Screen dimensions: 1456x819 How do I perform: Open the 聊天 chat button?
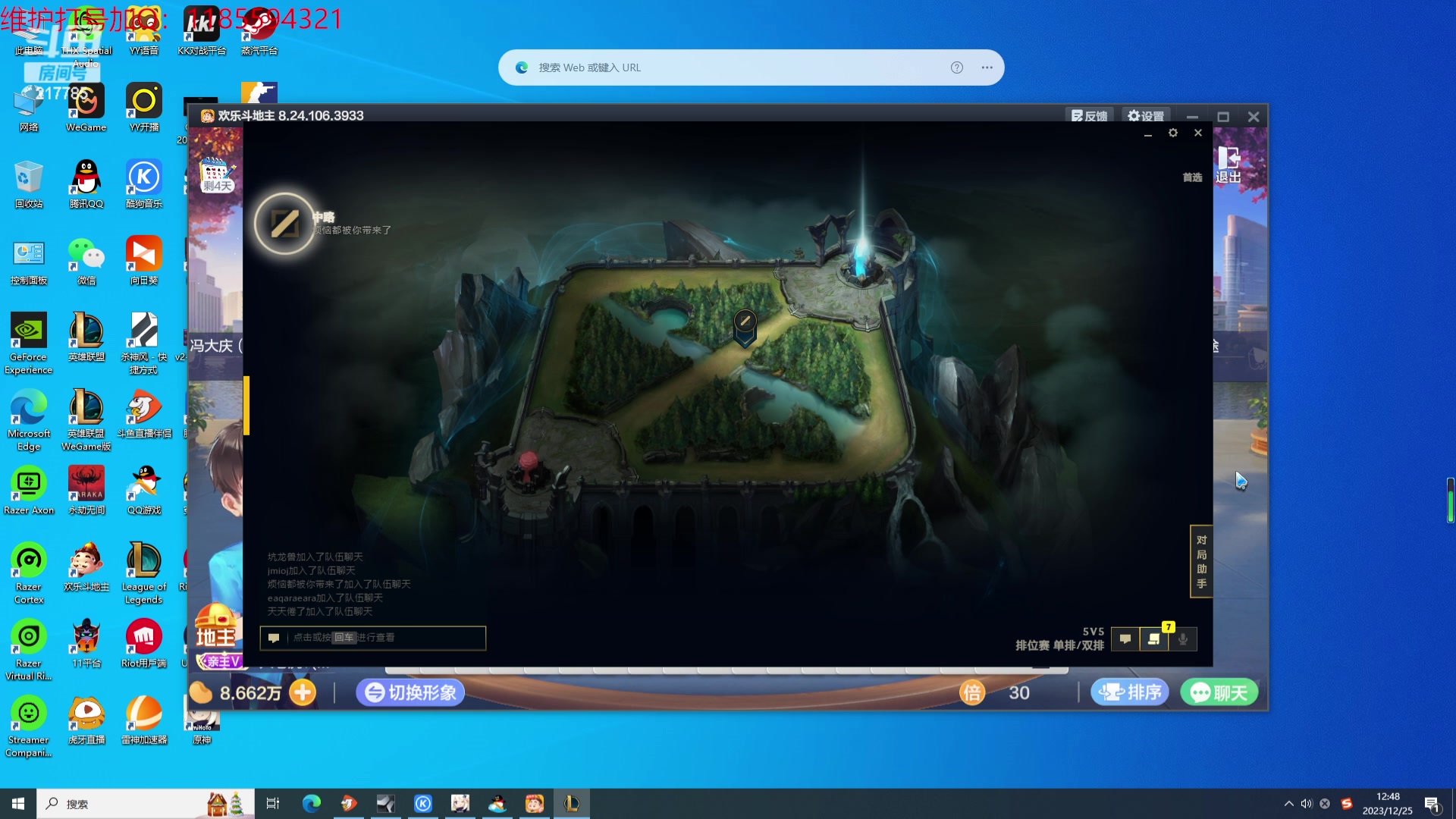point(1219,692)
